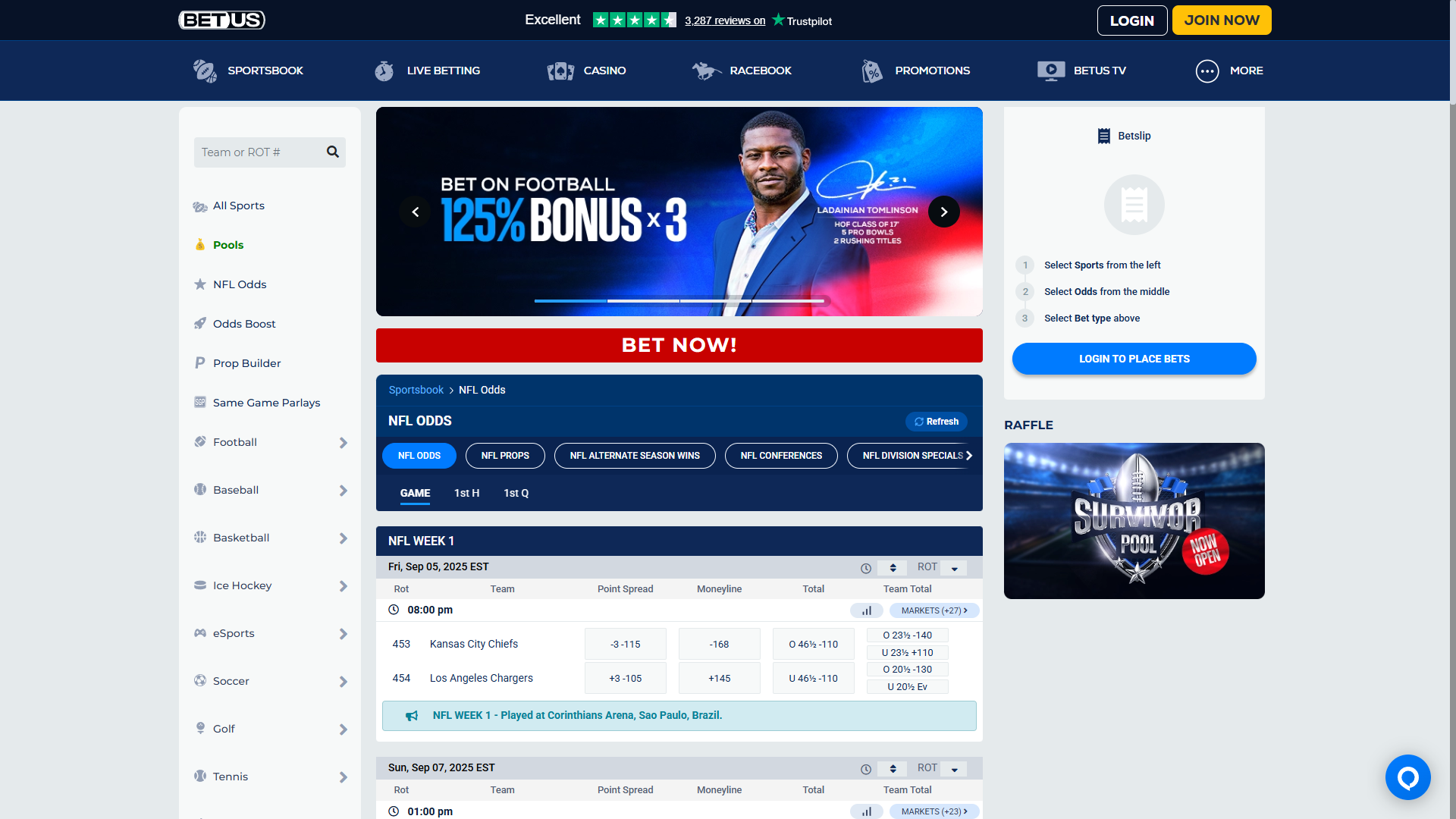Go to next banner slide arrow
1456x819 pixels.
pos(943,212)
